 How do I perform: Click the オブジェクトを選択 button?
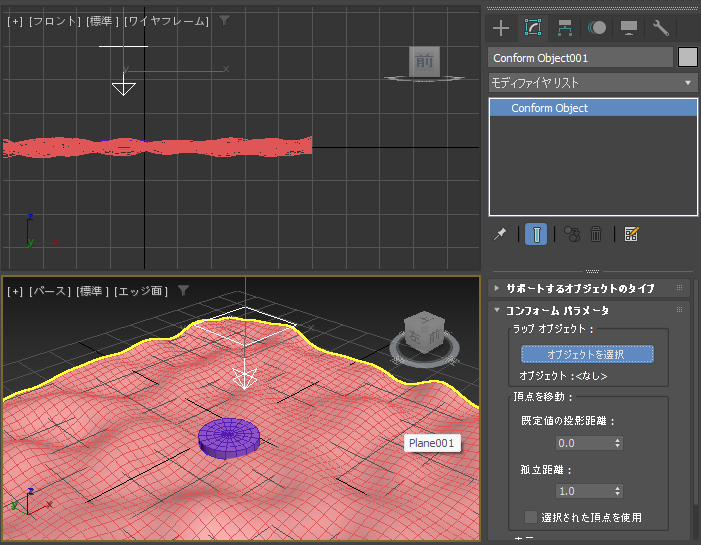coord(587,354)
